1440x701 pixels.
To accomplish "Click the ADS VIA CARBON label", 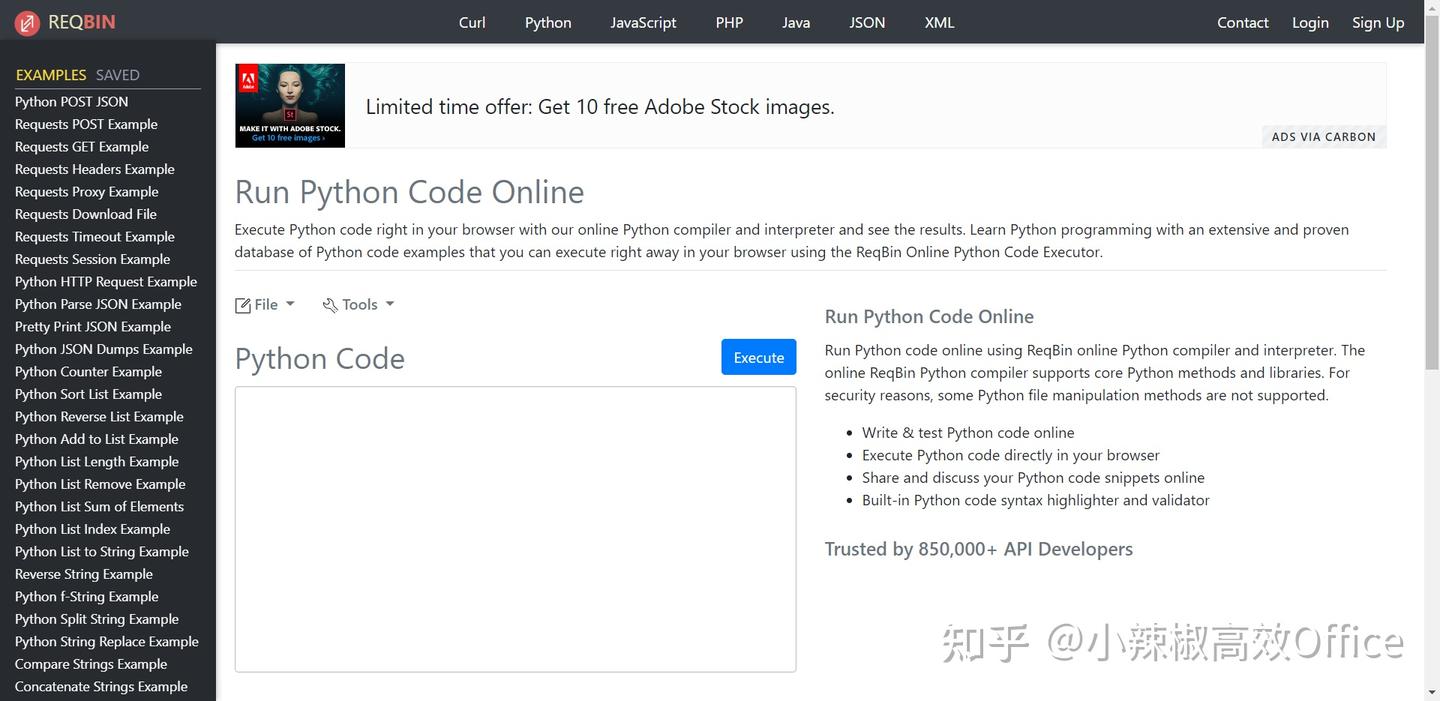I will (x=1323, y=136).
